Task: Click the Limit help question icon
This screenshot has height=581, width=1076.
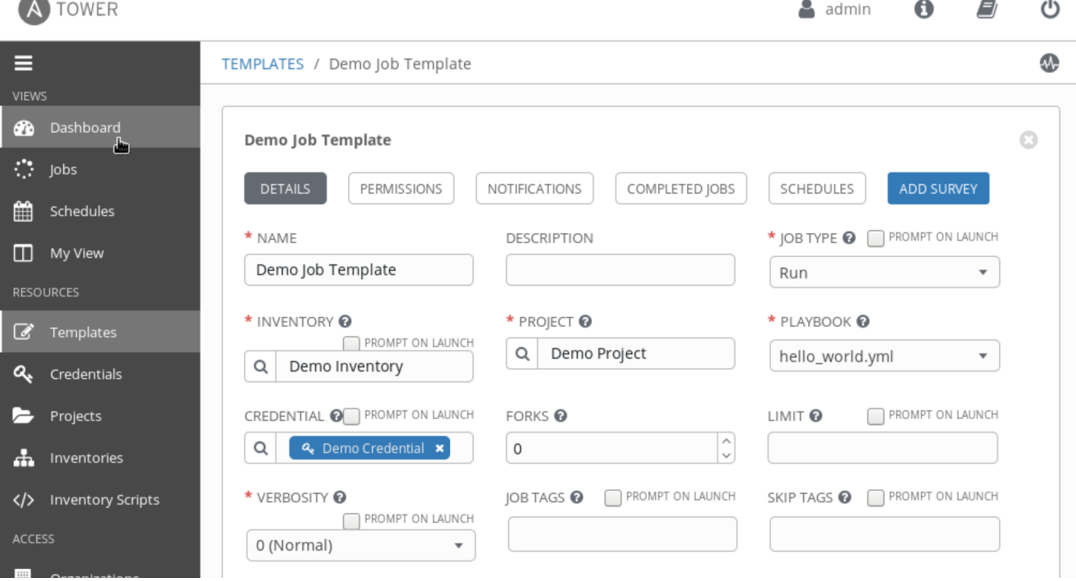Action: click(x=815, y=416)
